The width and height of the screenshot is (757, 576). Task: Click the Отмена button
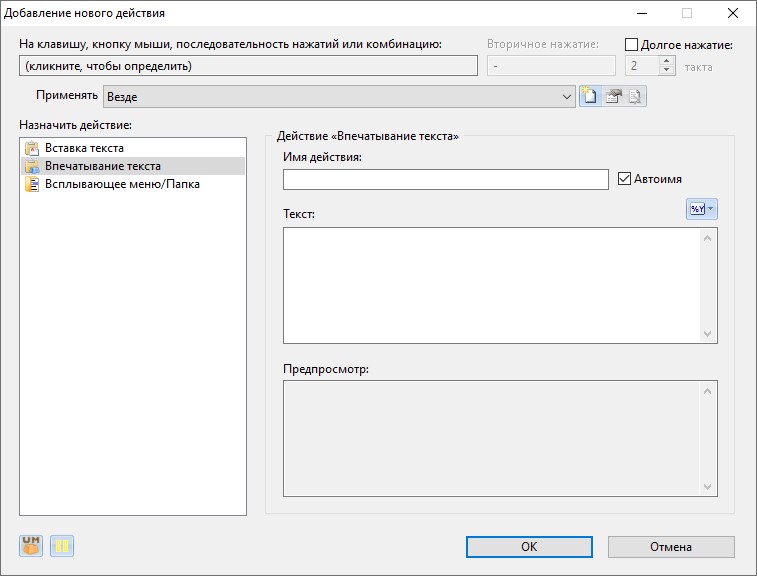(671, 547)
